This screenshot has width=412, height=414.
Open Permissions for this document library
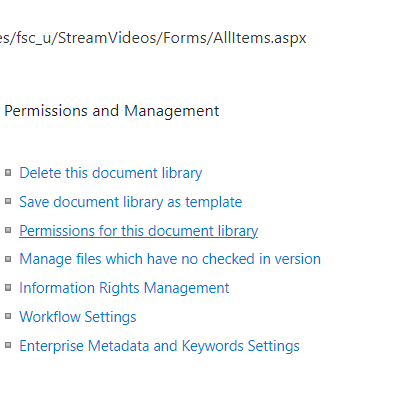[x=139, y=231]
